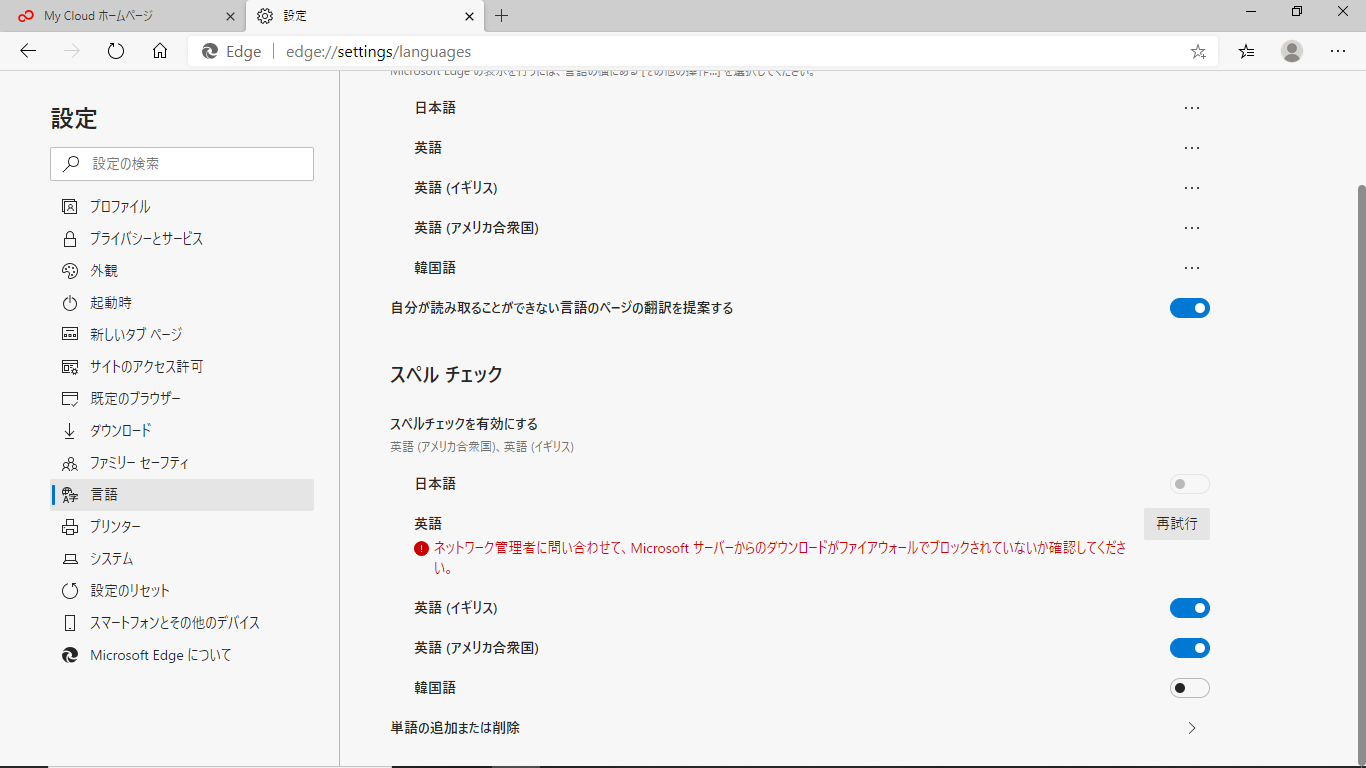Select 言語 in the settings sidebar
This screenshot has height=768, width=1366.
pyautogui.click(x=182, y=494)
